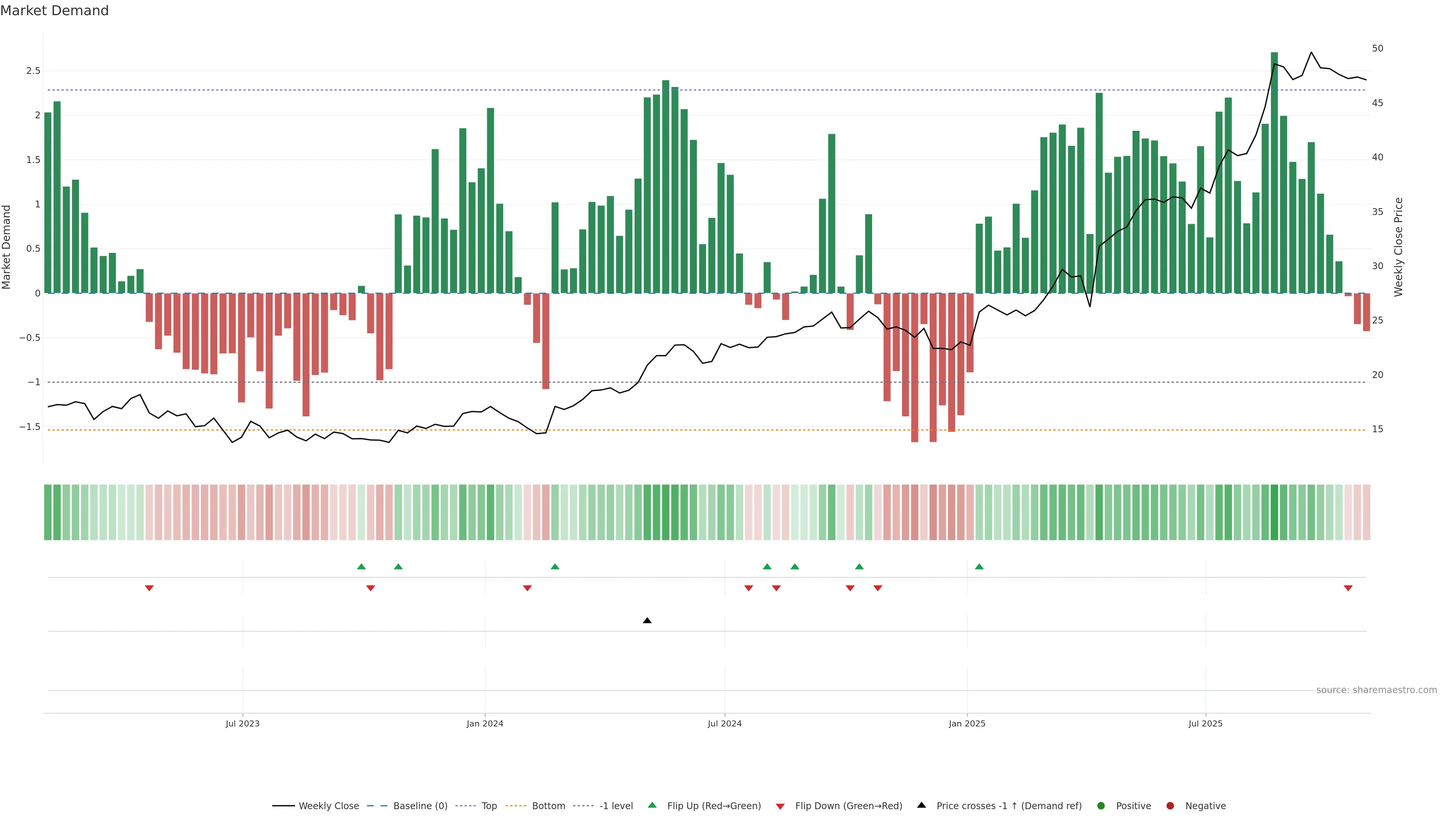Screen dimensions: 1456x819
Task: Click the black triangle icon in legend
Action: [921, 805]
